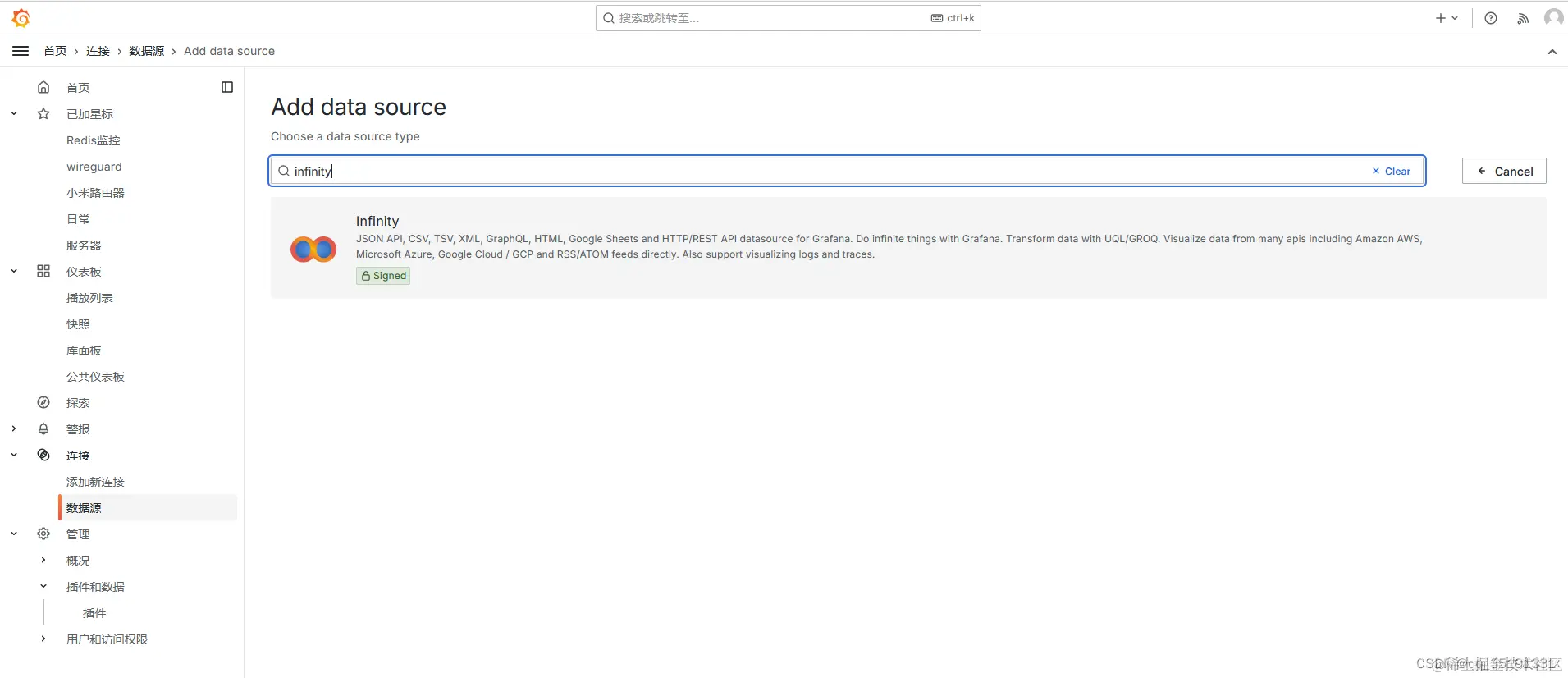Collapse the top bar with chevron

(1552, 52)
